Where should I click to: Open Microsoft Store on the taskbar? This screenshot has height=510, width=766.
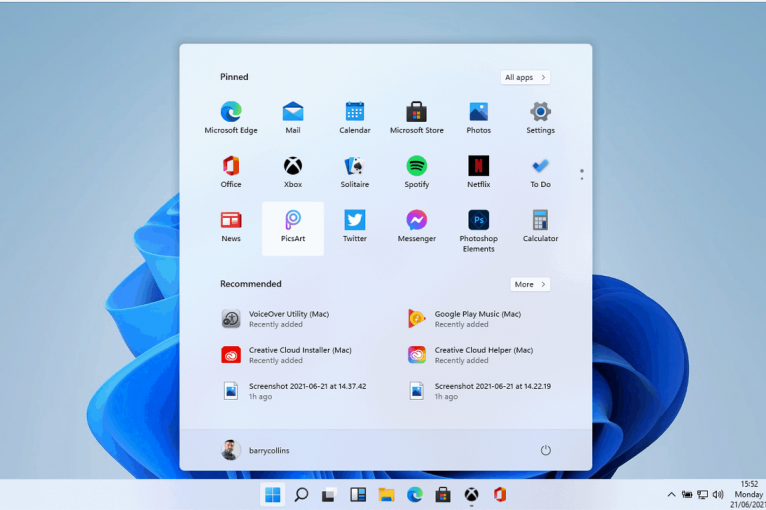click(x=443, y=495)
